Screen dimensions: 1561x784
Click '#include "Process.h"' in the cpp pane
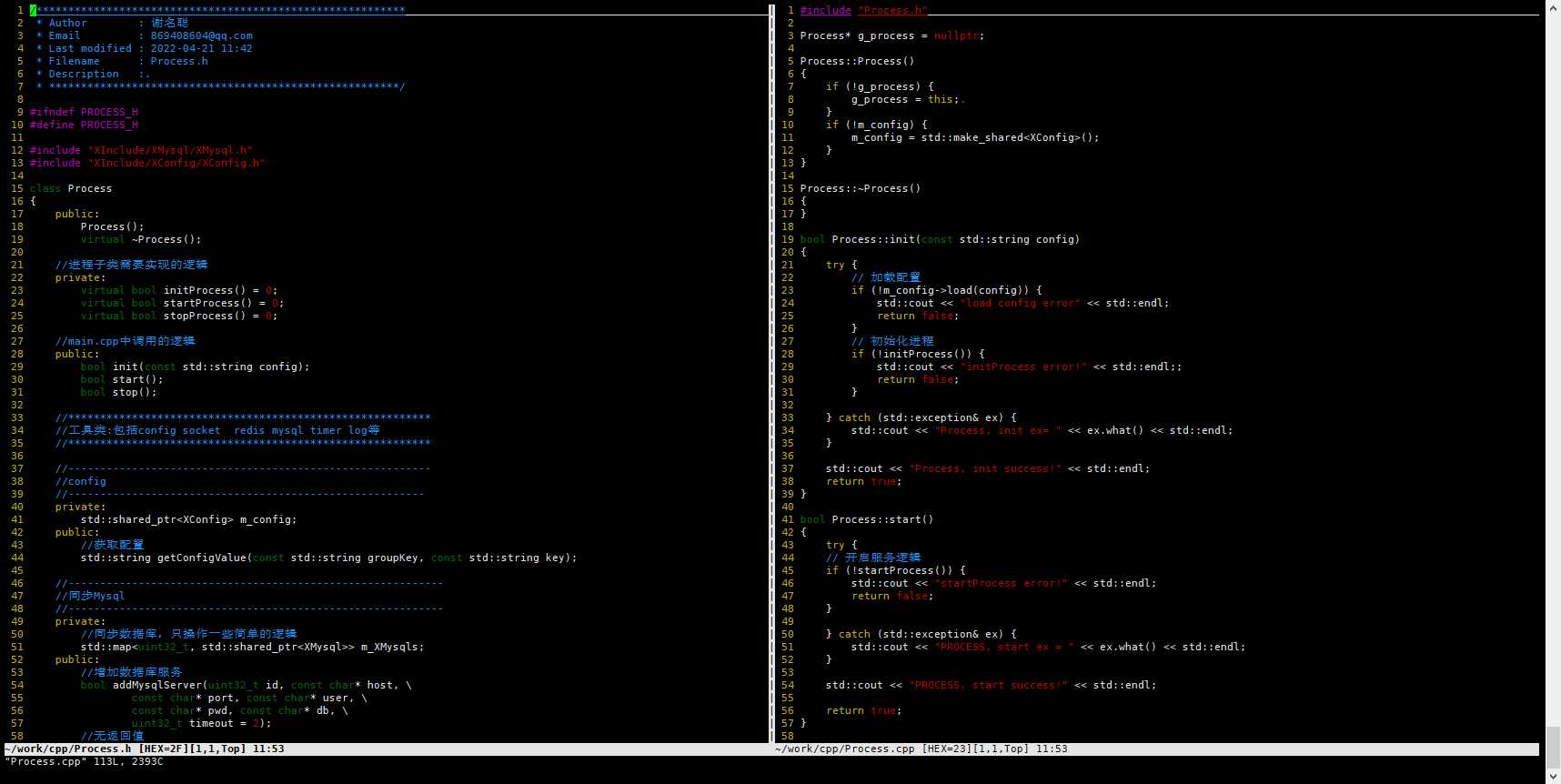coord(864,11)
